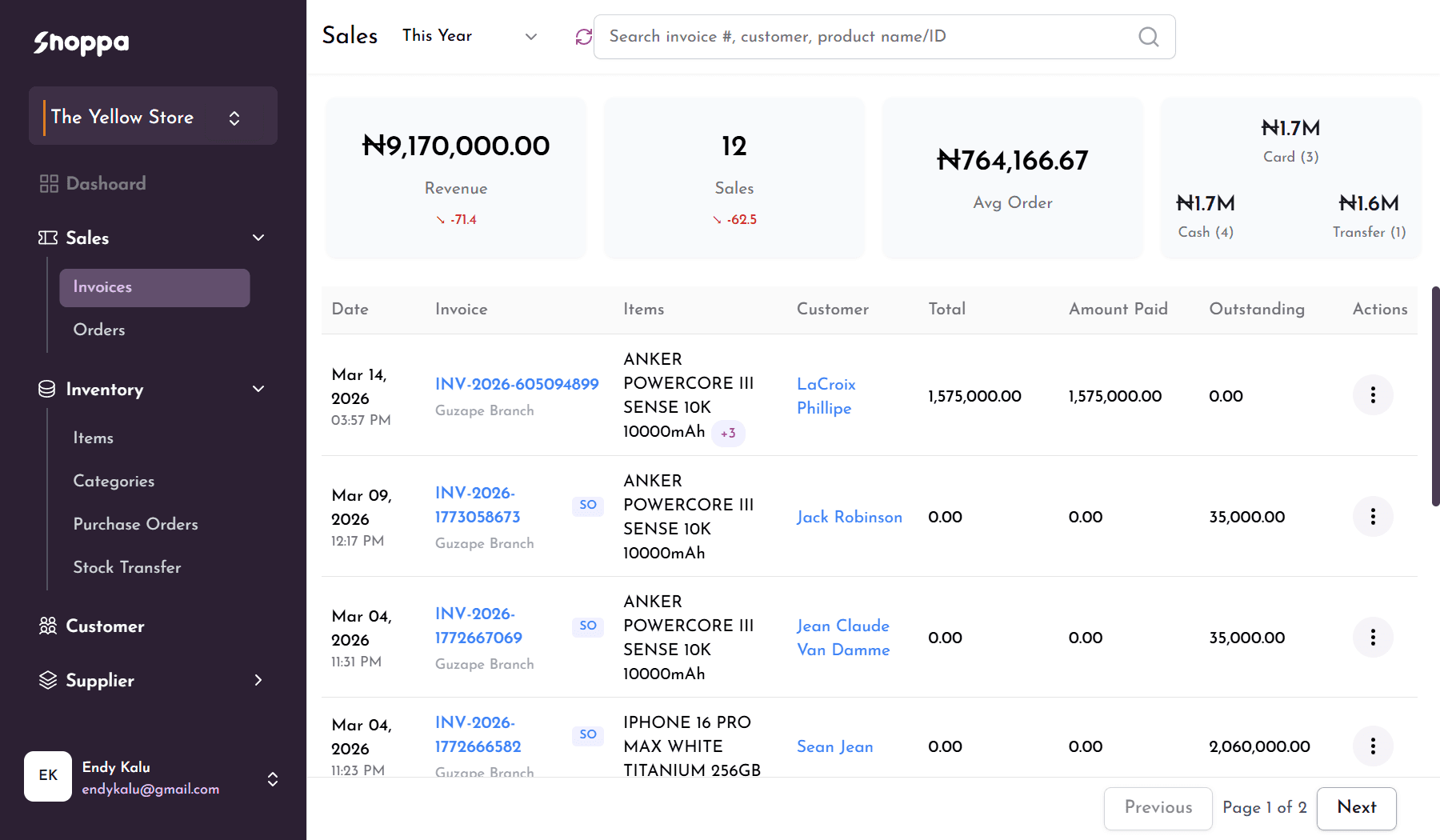Collapse the Inventory section
The image size is (1440, 840).
pos(258,389)
